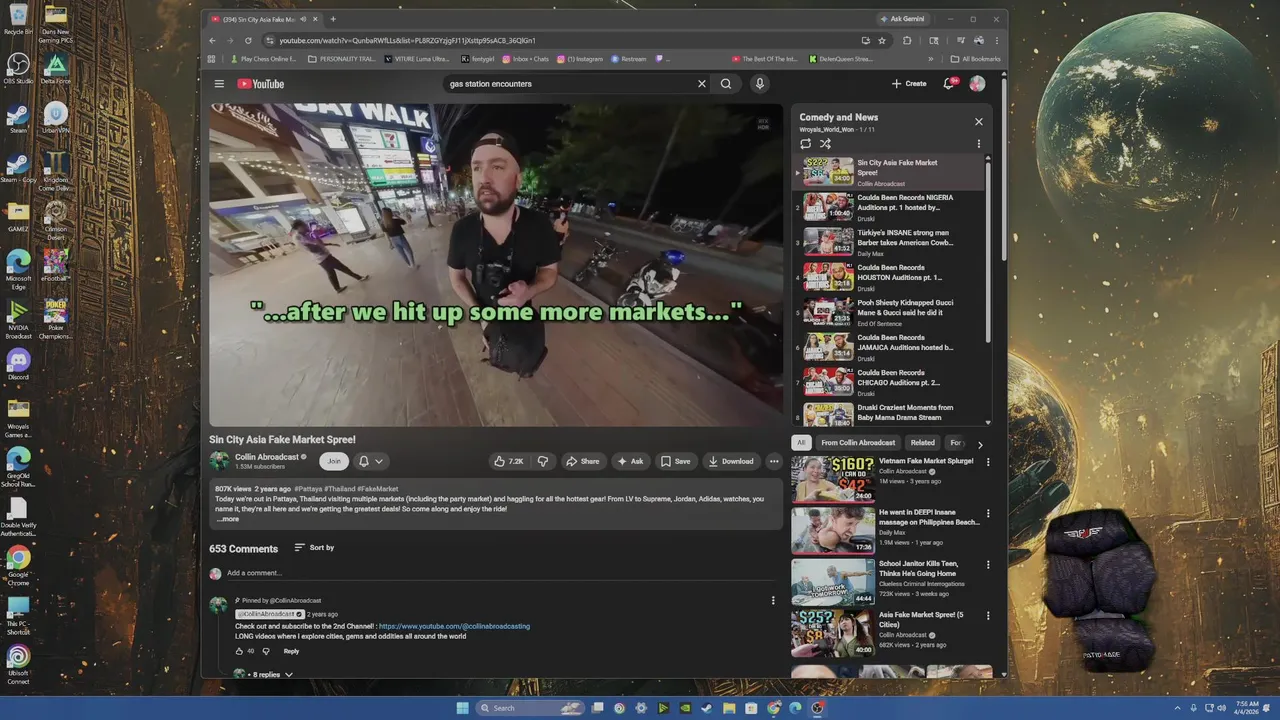Click Ask Gemini in the title bar
This screenshot has width=1280, height=720.
tap(902, 19)
